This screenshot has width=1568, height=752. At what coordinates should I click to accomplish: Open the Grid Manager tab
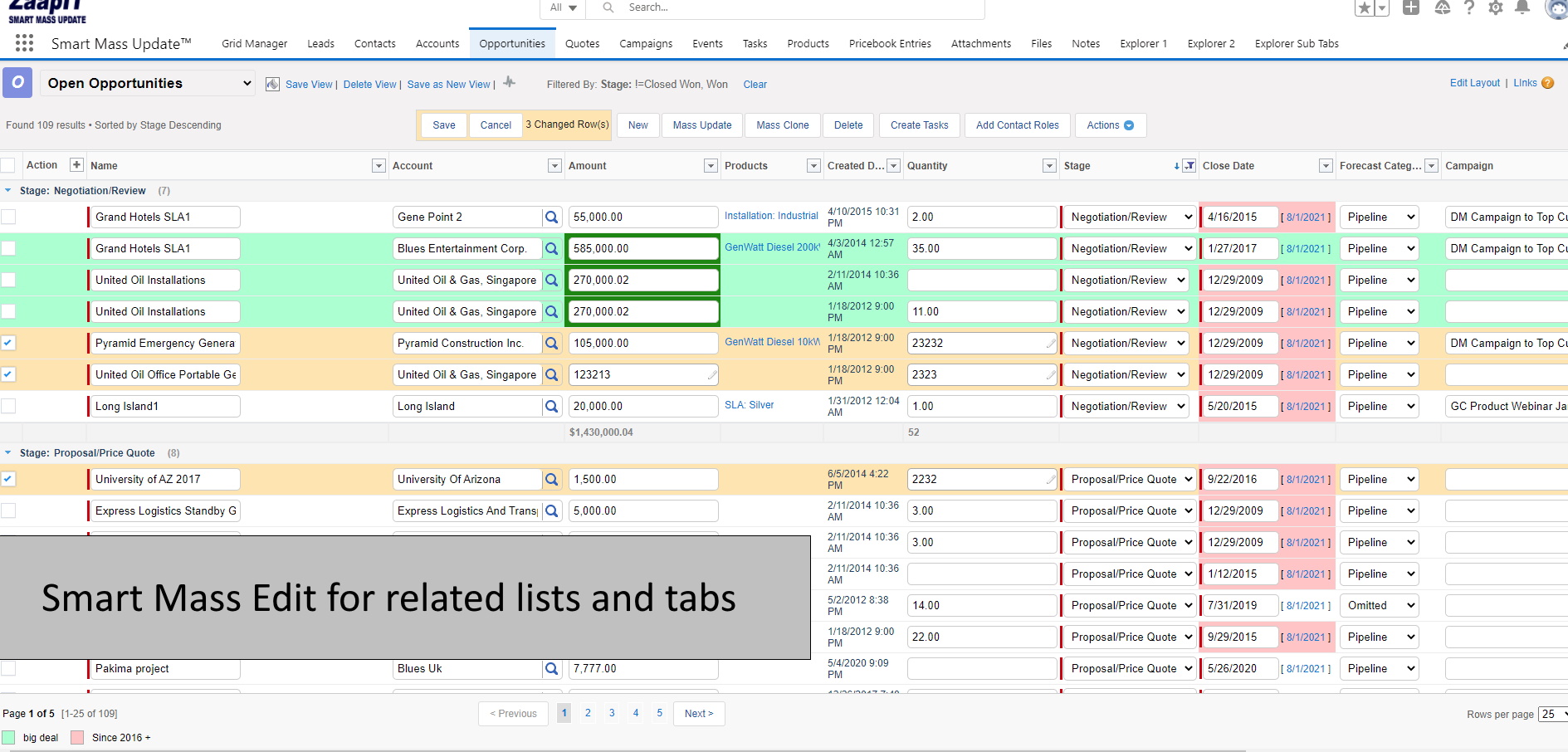[x=254, y=44]
